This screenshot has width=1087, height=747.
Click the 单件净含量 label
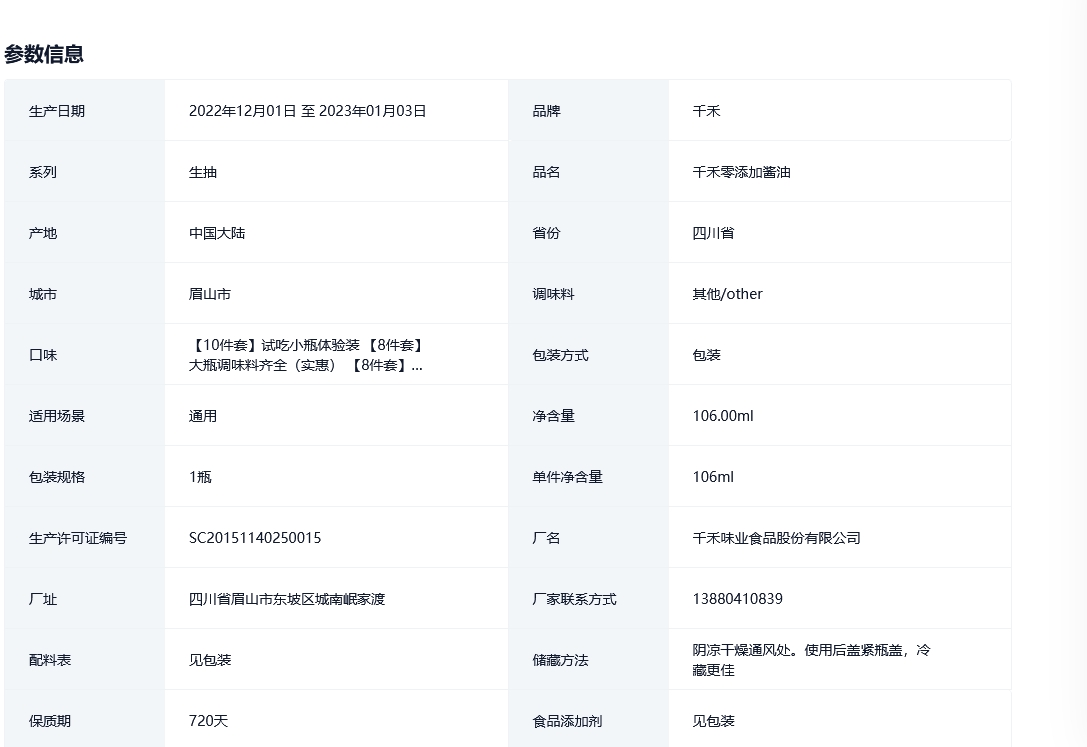pyautogui.click(x=567, y=477)
